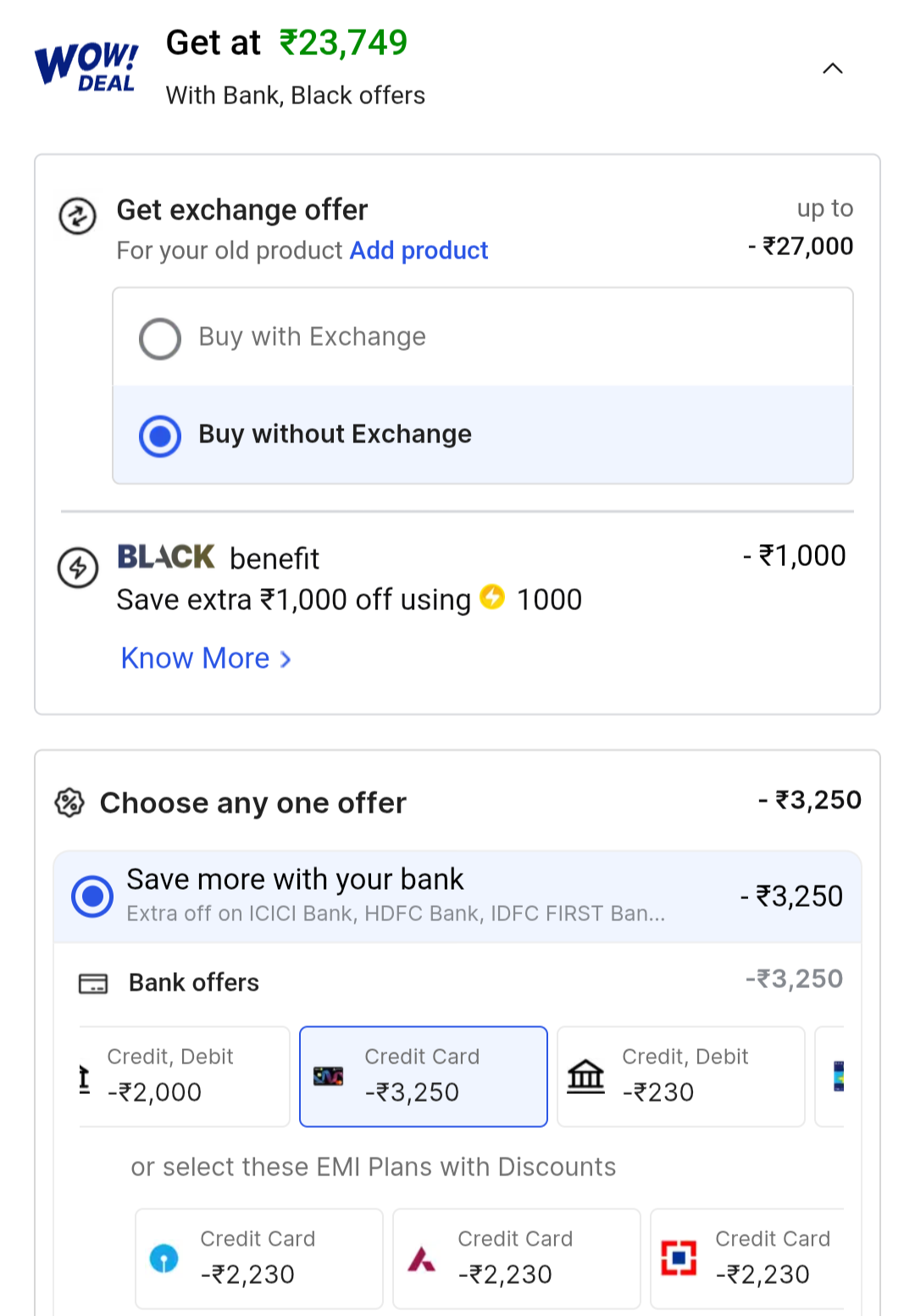This screenshot has width=915, height=1316.
Task: Select the Buy with Exchange radio button
Action: point(160,338)
